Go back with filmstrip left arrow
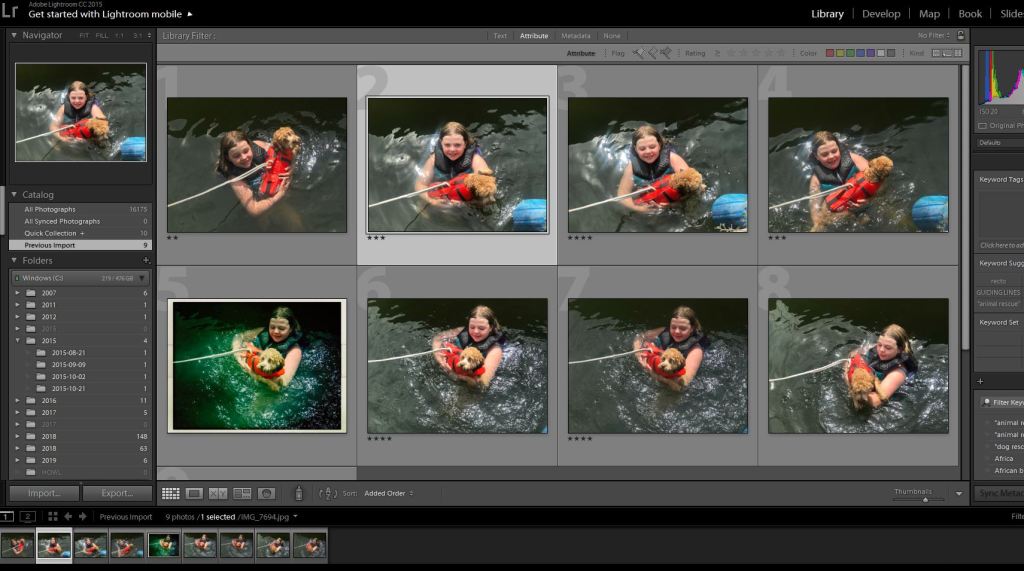Viewport: 1024px width, 571px height. click(x=68, y=517)
